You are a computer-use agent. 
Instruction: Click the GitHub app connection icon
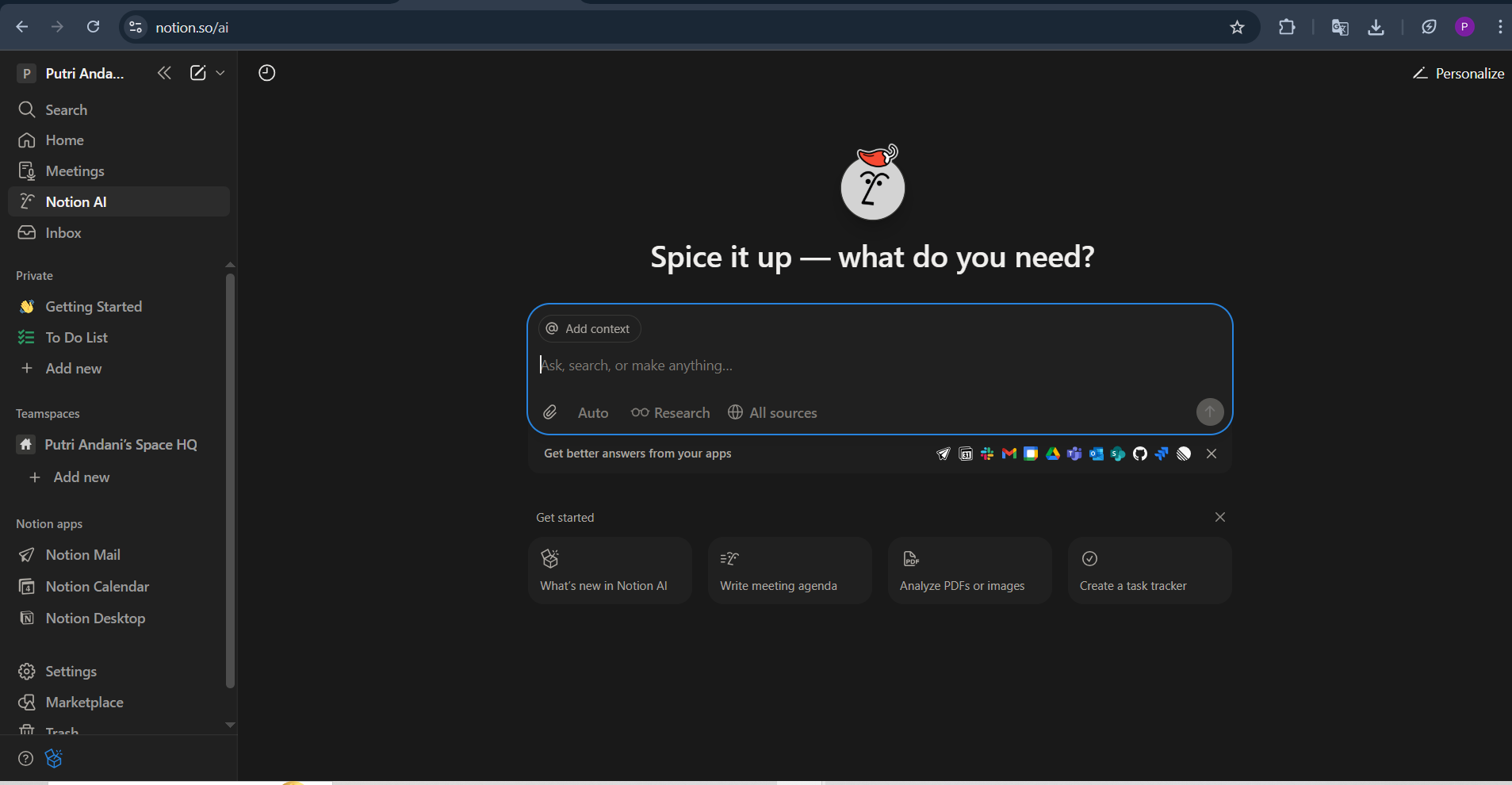1139,454
